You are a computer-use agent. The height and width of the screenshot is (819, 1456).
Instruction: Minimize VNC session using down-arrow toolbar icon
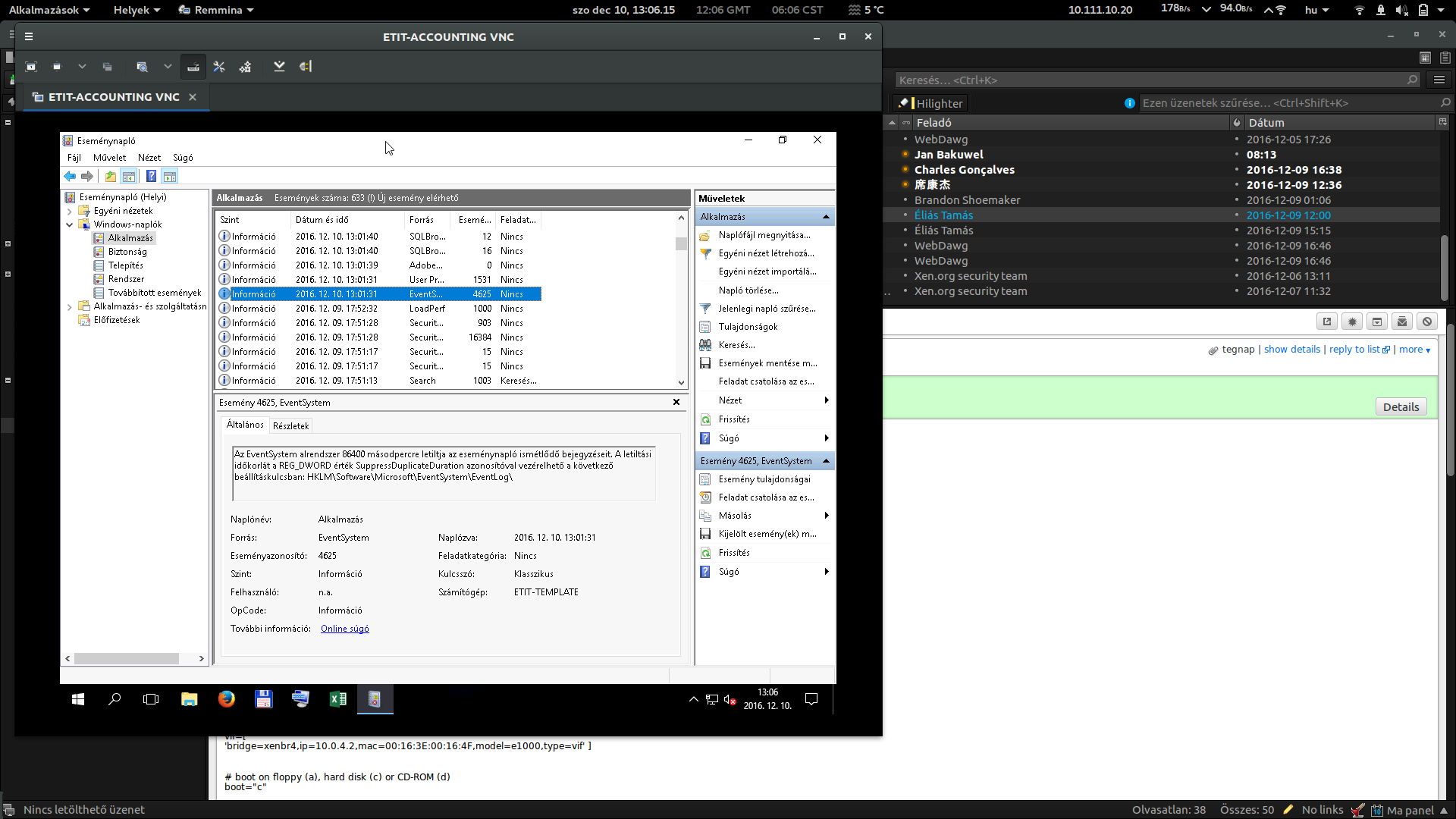coord(279,67)
